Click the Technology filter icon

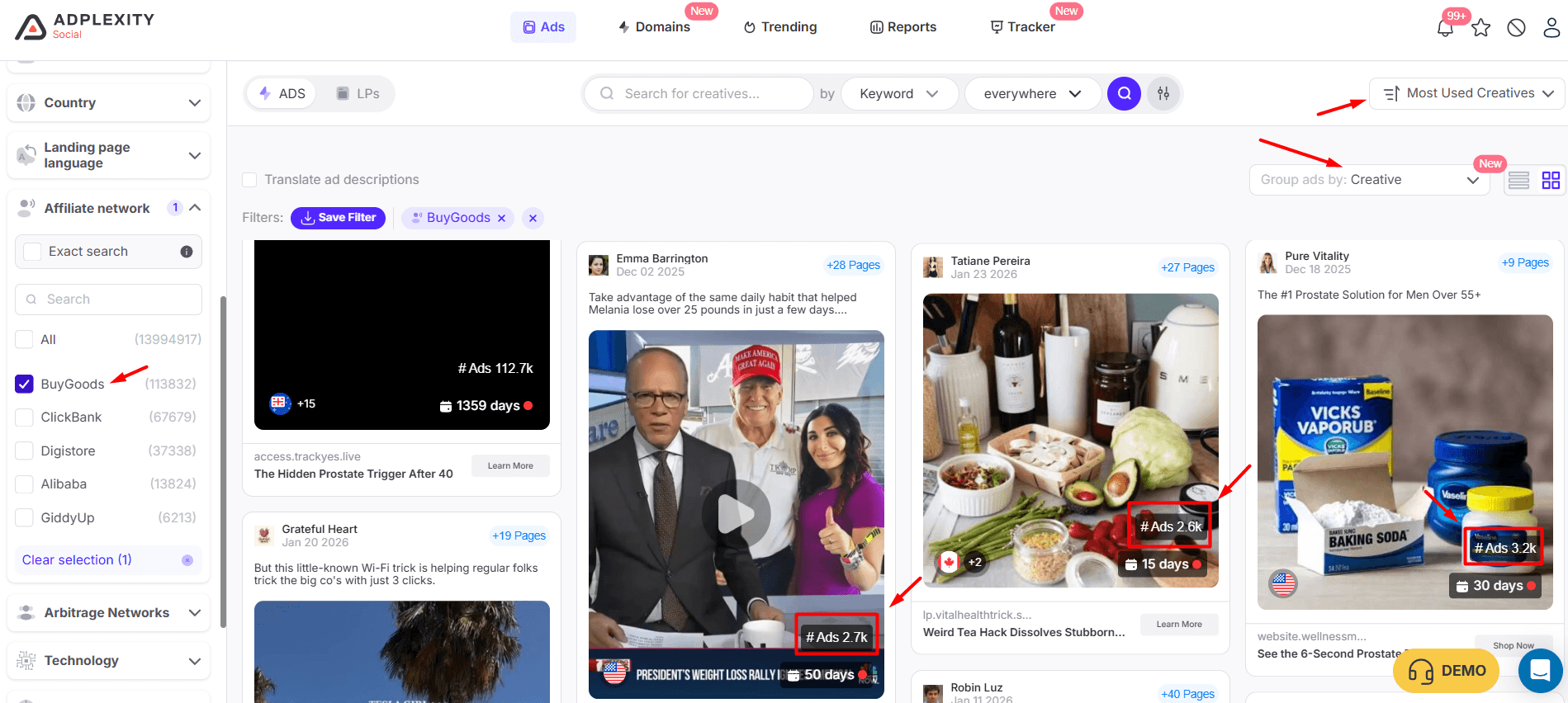coord(26,660)
